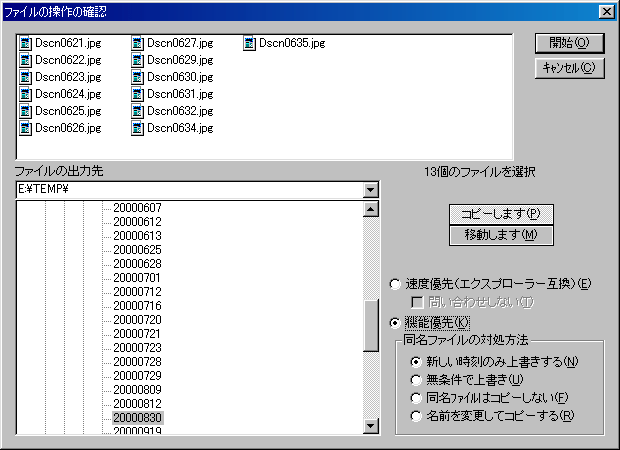620x450 pixels.
Task: Click the file name Dscn0635.jpg
Action: [x=292, y=43]
